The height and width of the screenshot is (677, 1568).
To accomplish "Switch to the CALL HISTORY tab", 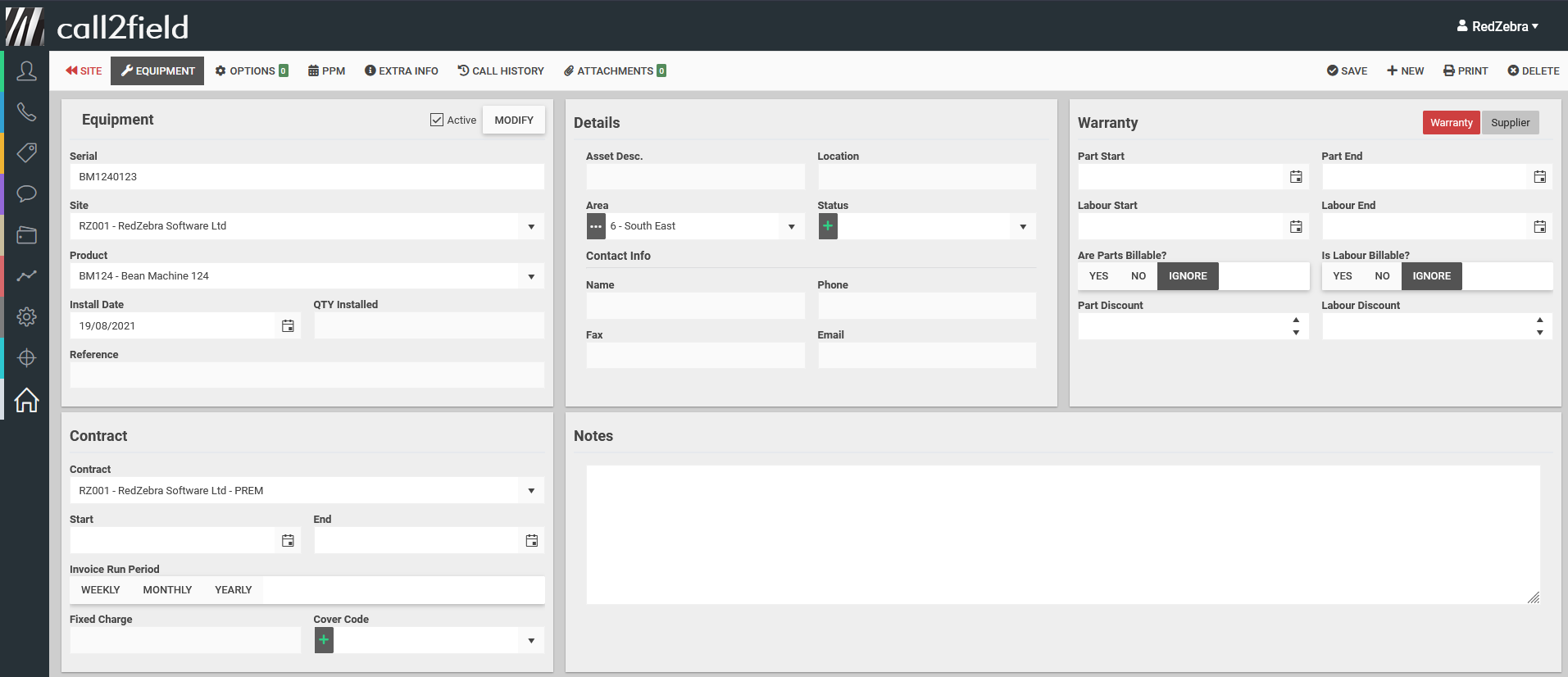I will pos(501,71).
